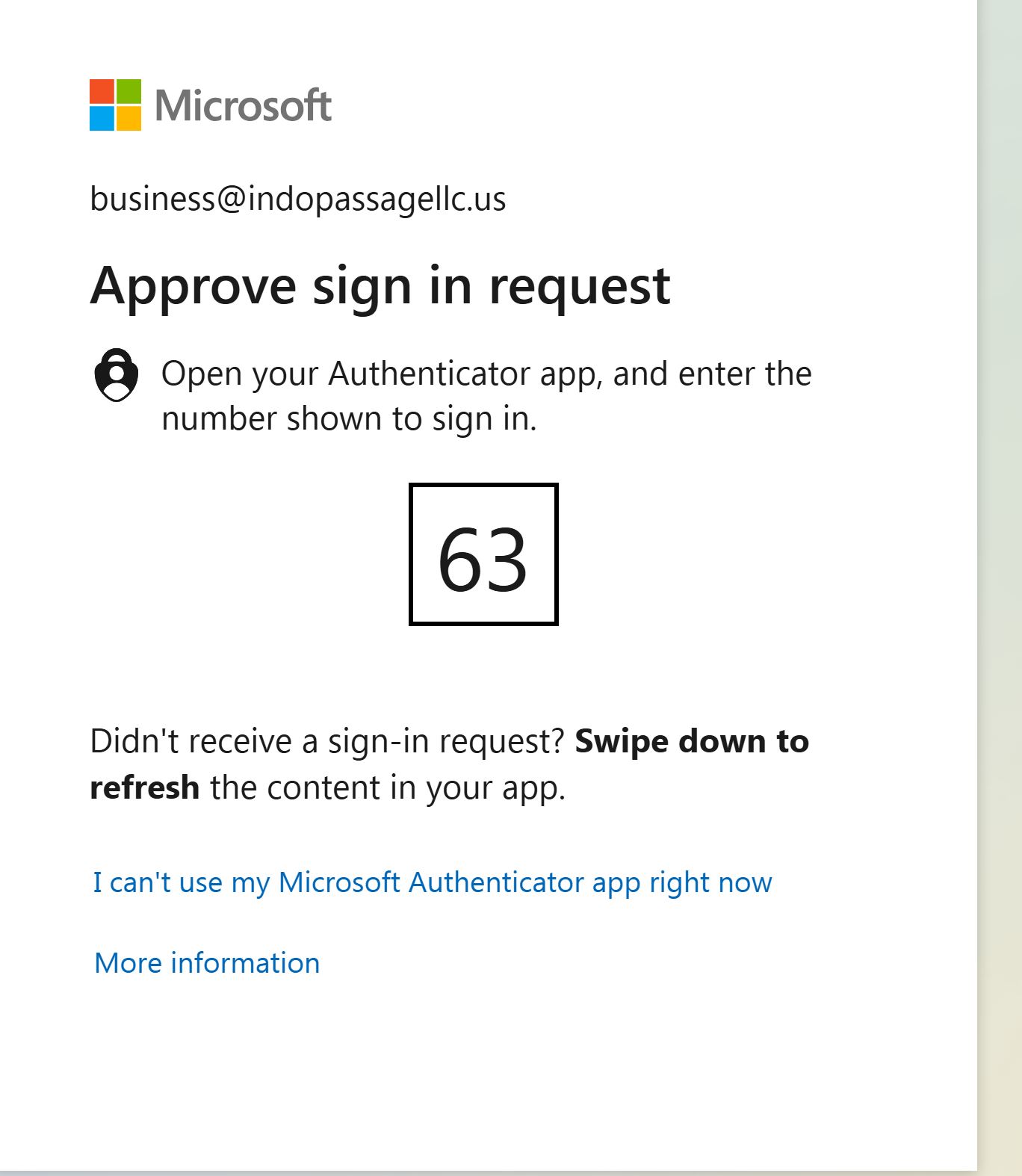Open "I can't use my Microsoft Authenticator app" link
Viewport: 1022px width, 1176px height.
432,882
